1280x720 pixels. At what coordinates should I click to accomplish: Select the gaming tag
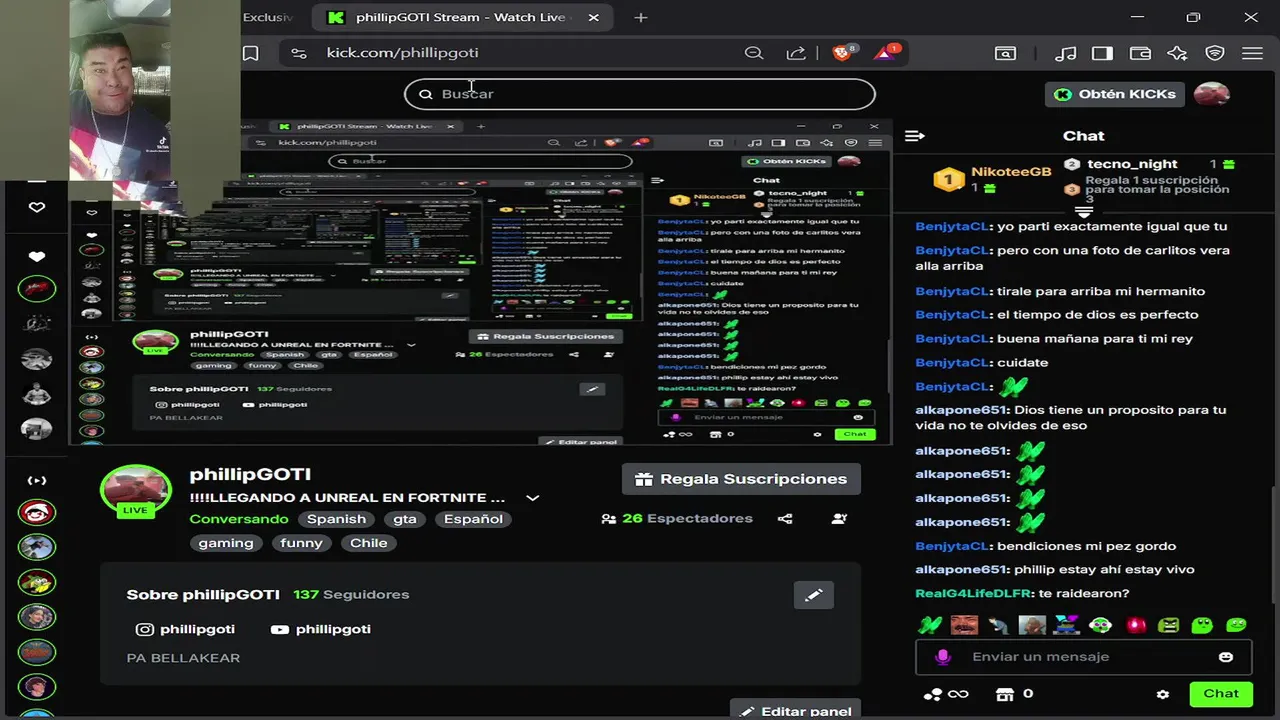[x=226, y=543]
